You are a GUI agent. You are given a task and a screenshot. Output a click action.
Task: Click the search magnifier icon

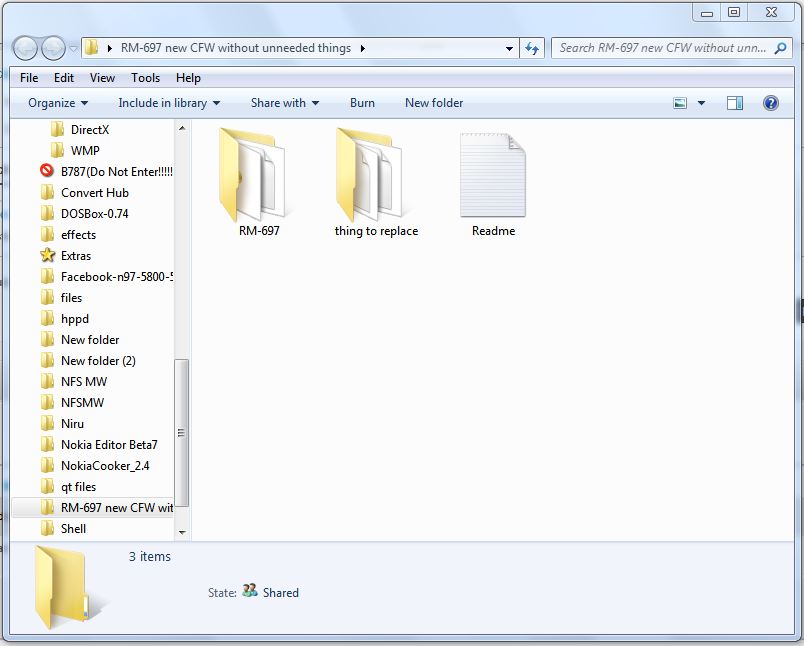coord(780,48)
